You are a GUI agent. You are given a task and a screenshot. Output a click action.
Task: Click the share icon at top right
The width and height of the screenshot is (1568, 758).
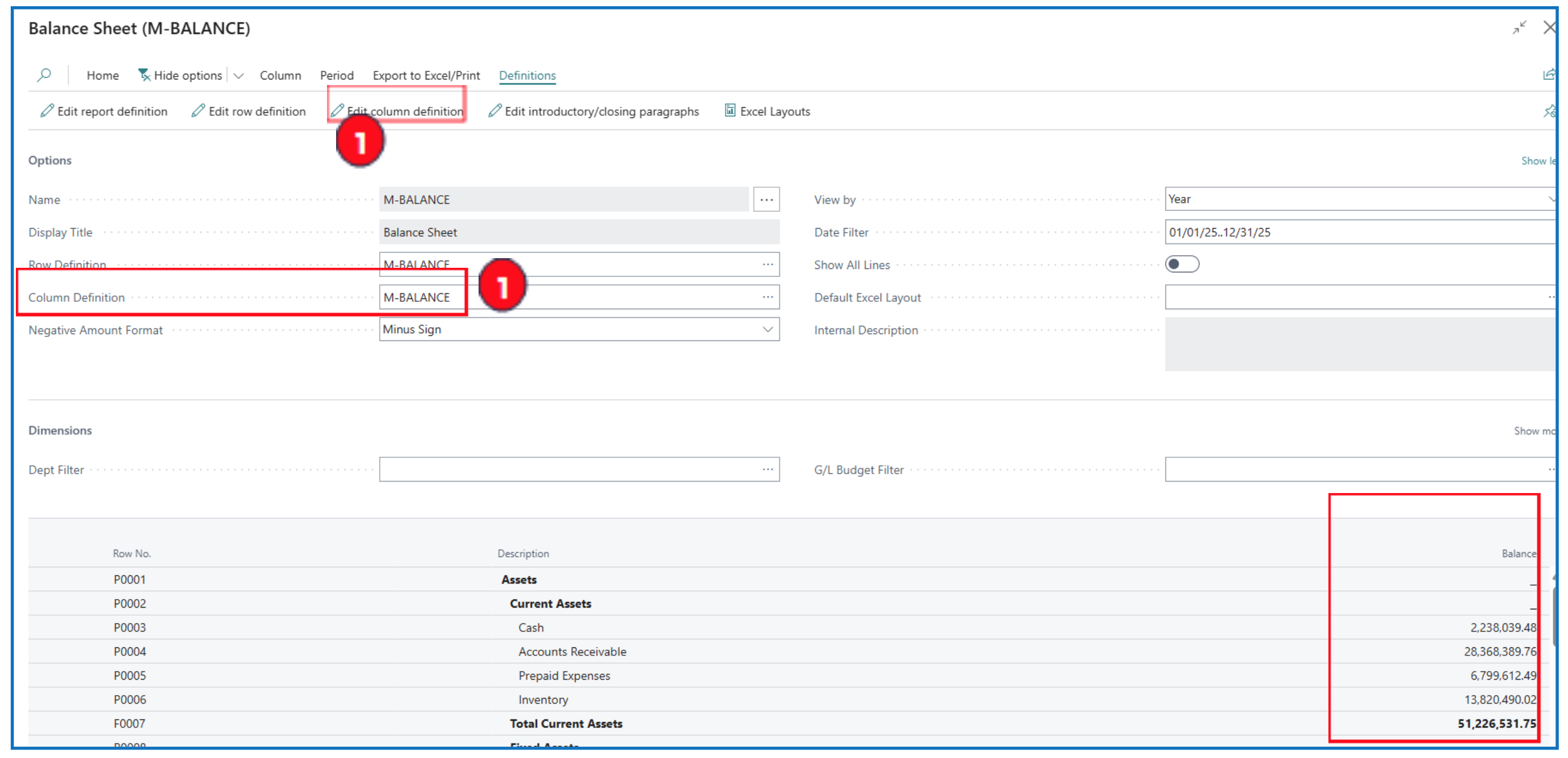[x=1548, y=75]
